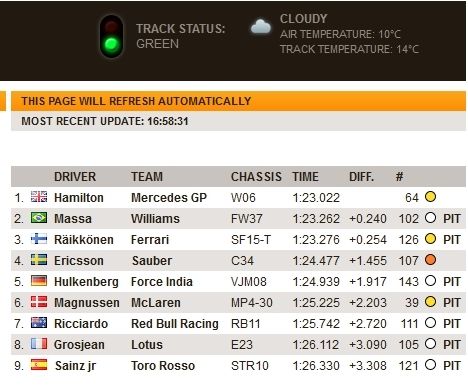Click the French flag beside Grosjean

(x=39, y=344)
